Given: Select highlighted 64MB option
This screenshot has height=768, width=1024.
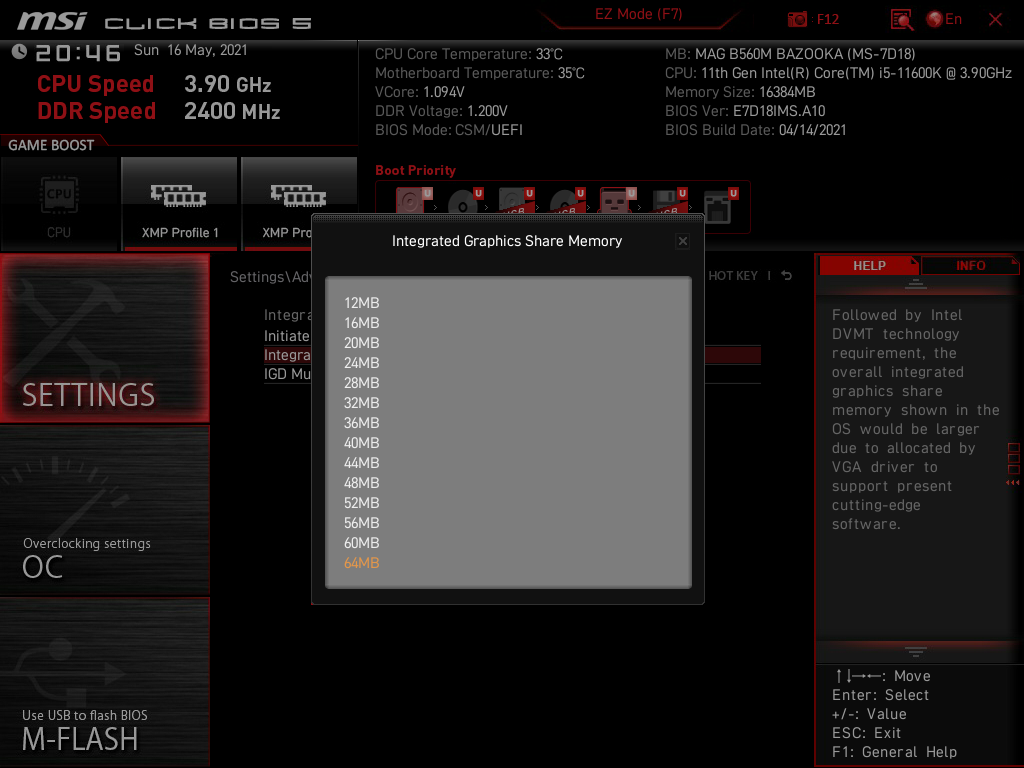Looking at the screenshot, I should (x=361, y=563).
